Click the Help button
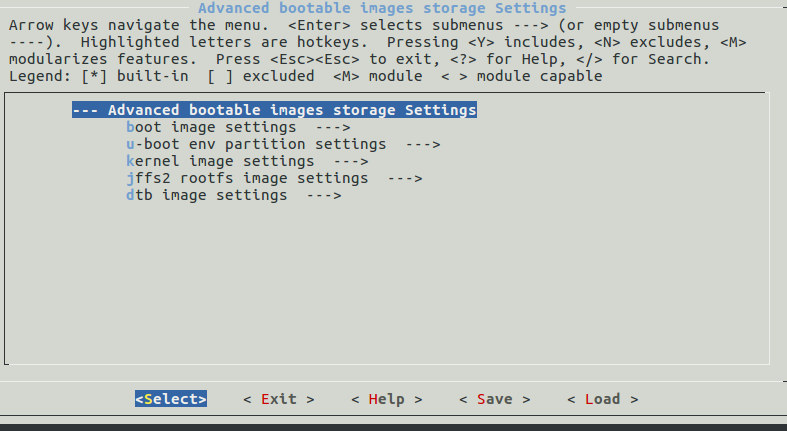This screenshot has height=431, width=787. (x=386, y=399)
